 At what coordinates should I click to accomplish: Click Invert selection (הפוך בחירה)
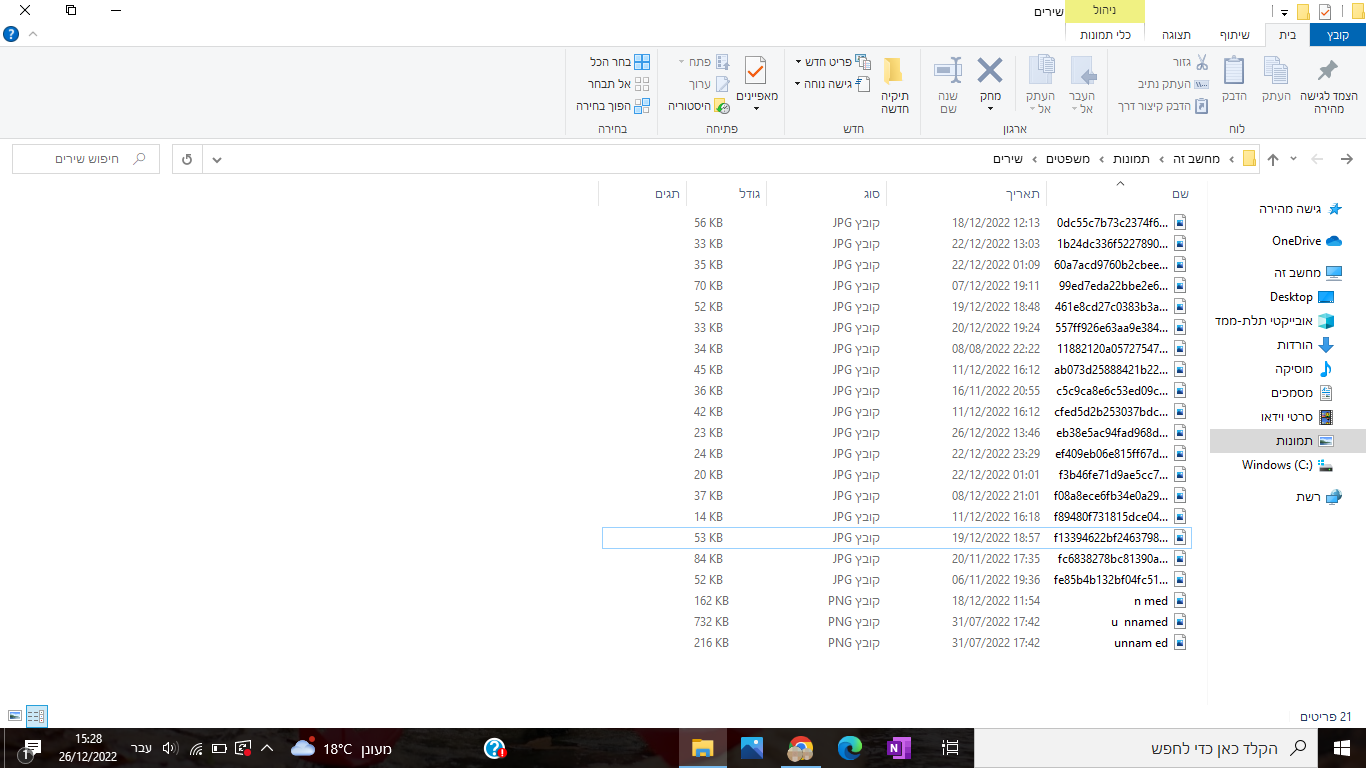tap(613, 105)
